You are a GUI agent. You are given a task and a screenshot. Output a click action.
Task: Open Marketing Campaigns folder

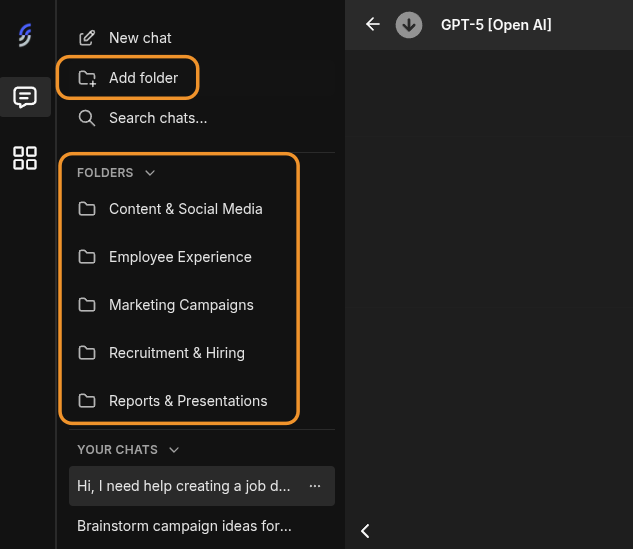coord(181,305)
